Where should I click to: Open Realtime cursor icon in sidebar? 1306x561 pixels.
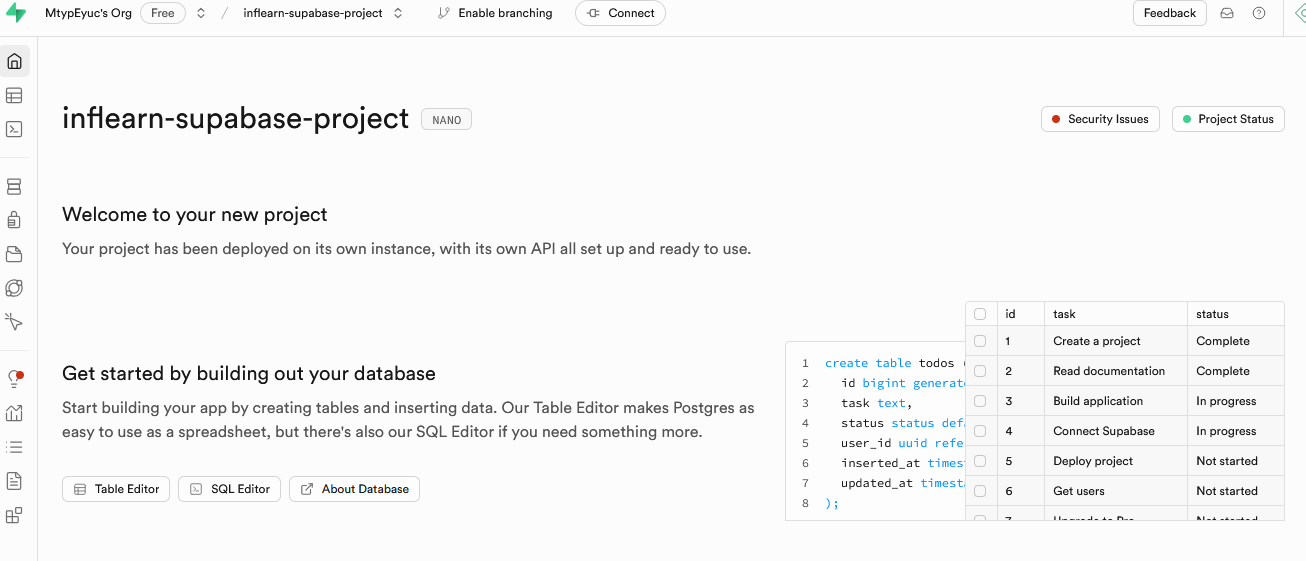pyautogui.click(x=14, y=322)
